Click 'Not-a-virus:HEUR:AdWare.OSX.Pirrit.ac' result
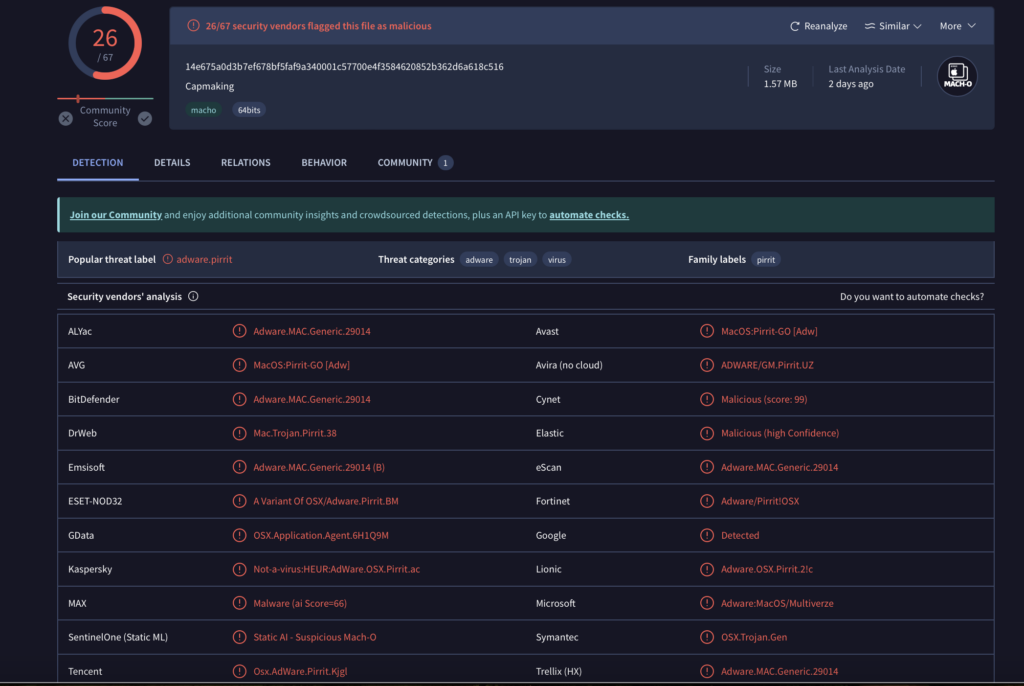1024x686 pixels. point(336,569)
